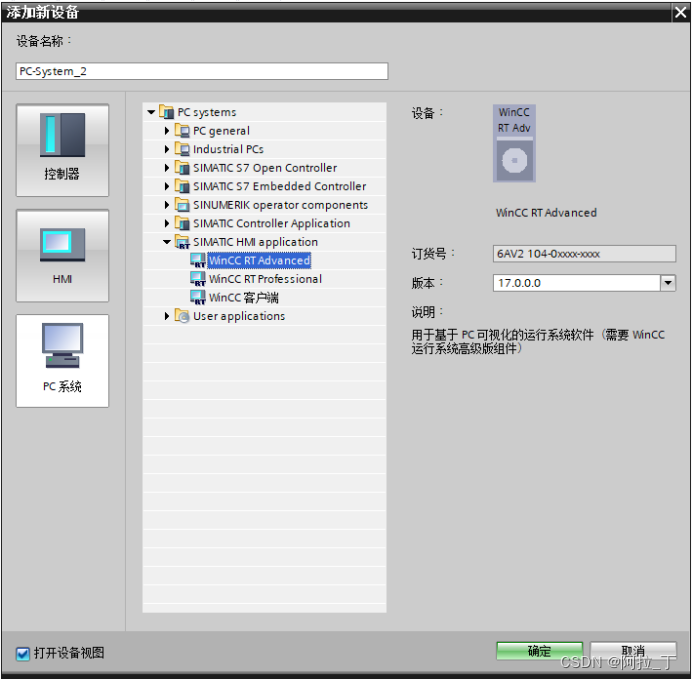Select the 控制器 controller category
692x680 pixels.
[x=62, y=150]
